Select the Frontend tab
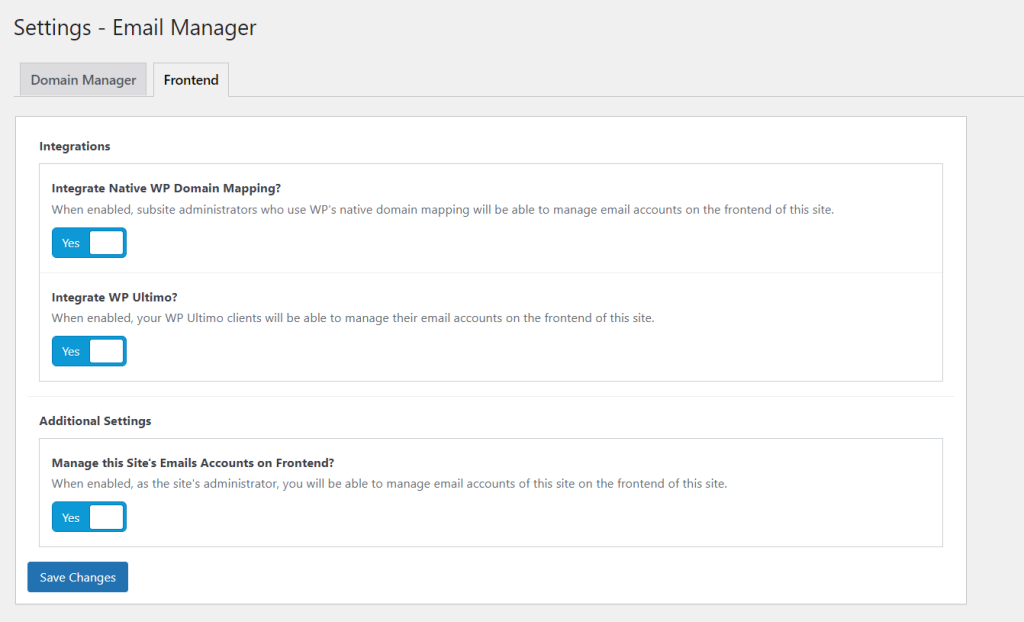The image size is (1024, 622). (190, 79)
